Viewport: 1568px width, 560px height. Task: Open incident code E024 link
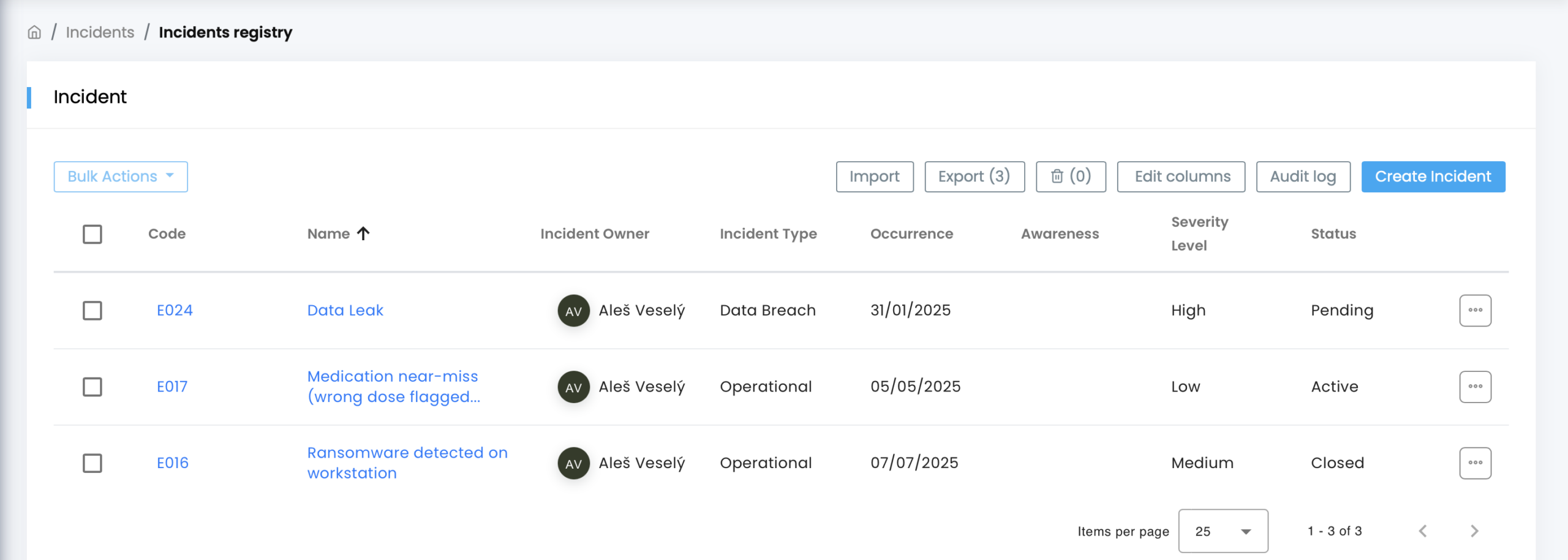(x=175, y=311)
